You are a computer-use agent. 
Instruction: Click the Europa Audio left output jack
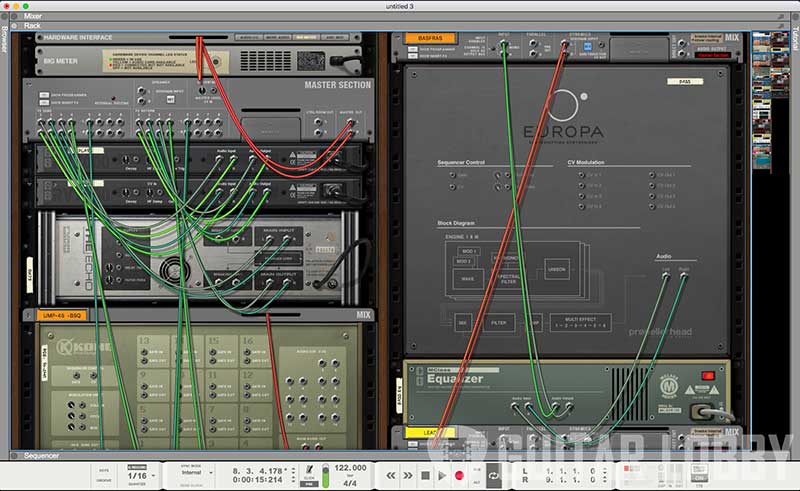click(x=666, y=276)
